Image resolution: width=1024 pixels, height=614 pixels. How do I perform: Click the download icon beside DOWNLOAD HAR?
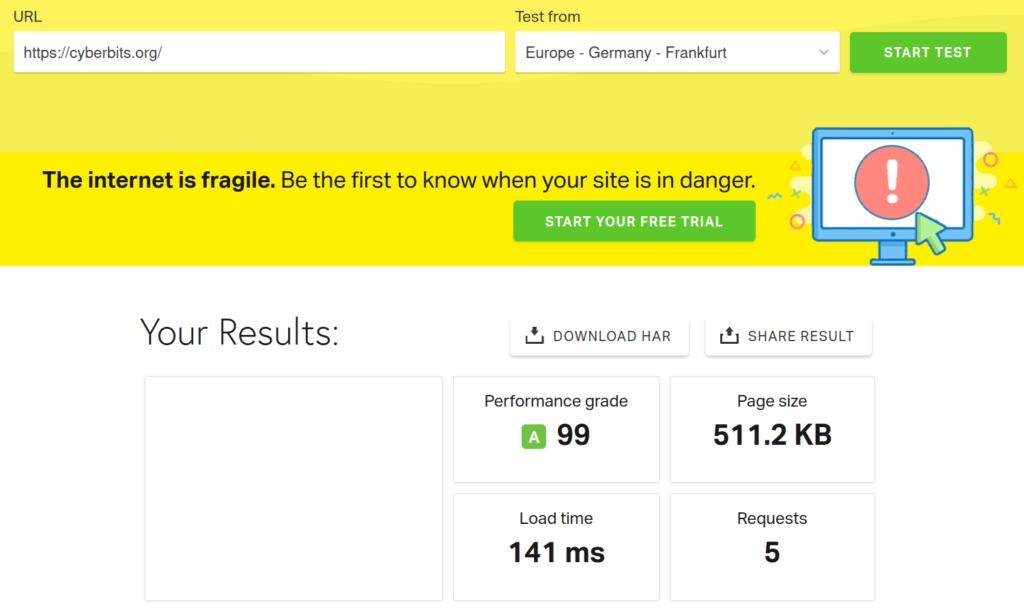[534, 336]
